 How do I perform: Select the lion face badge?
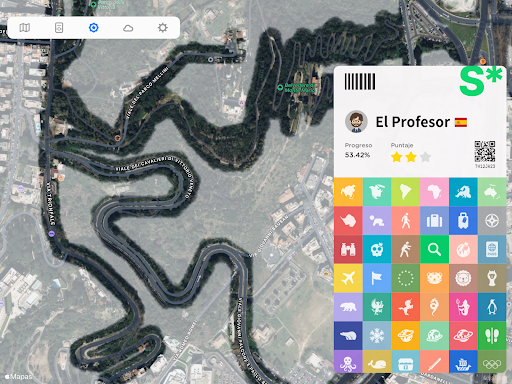[x=463, y=278]
